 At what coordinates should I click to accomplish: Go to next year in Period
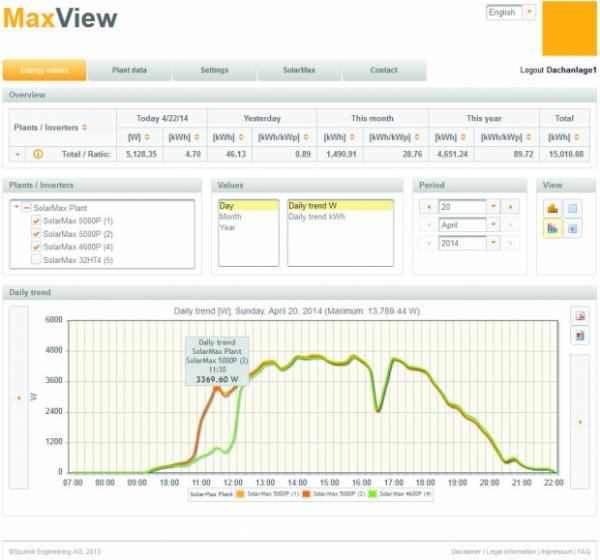coord(510,243)
